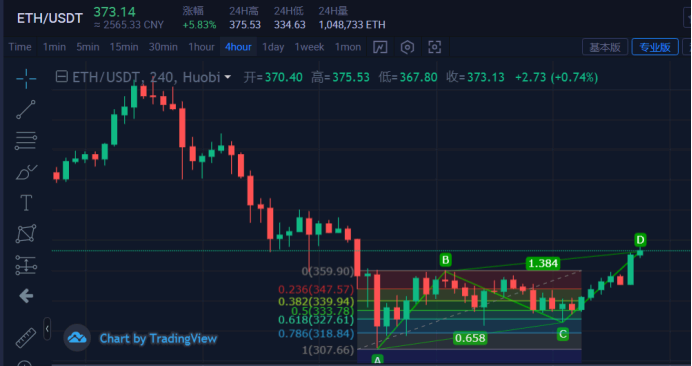
Task: Toggle fullscreen chart view icon
Action: pyautogui.click(x=435, y=47)
